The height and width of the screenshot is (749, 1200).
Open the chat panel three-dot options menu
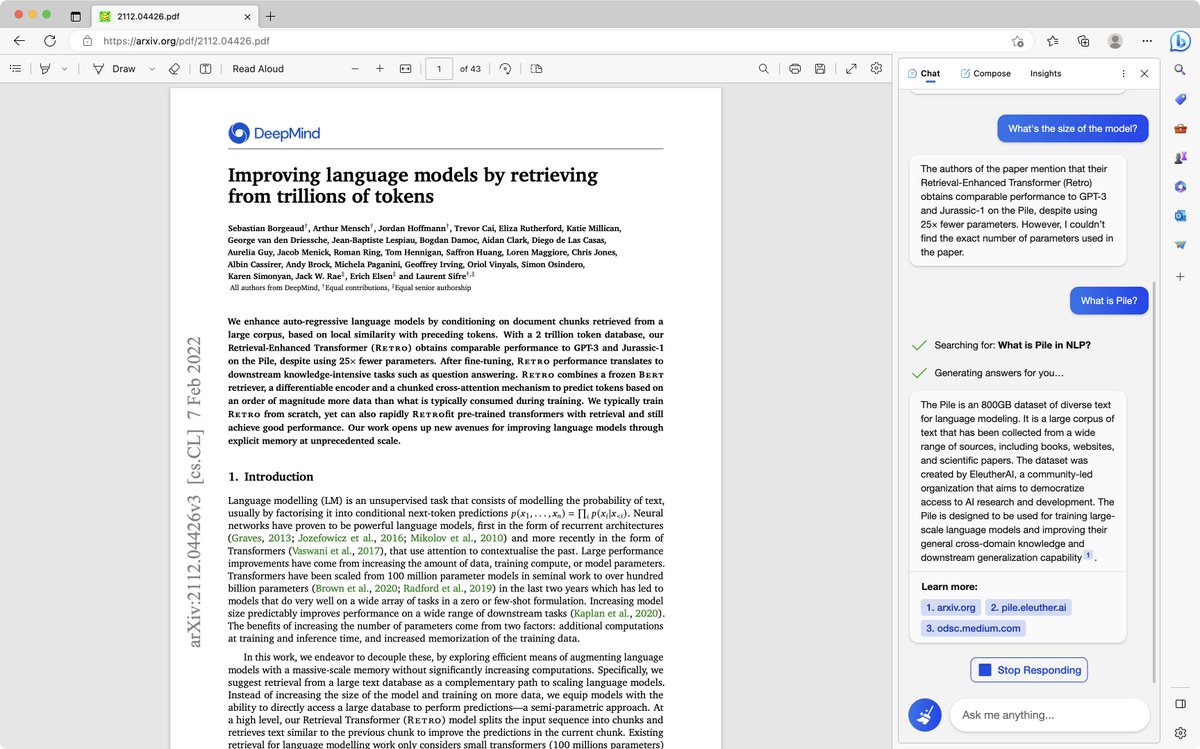point(1123,73)
